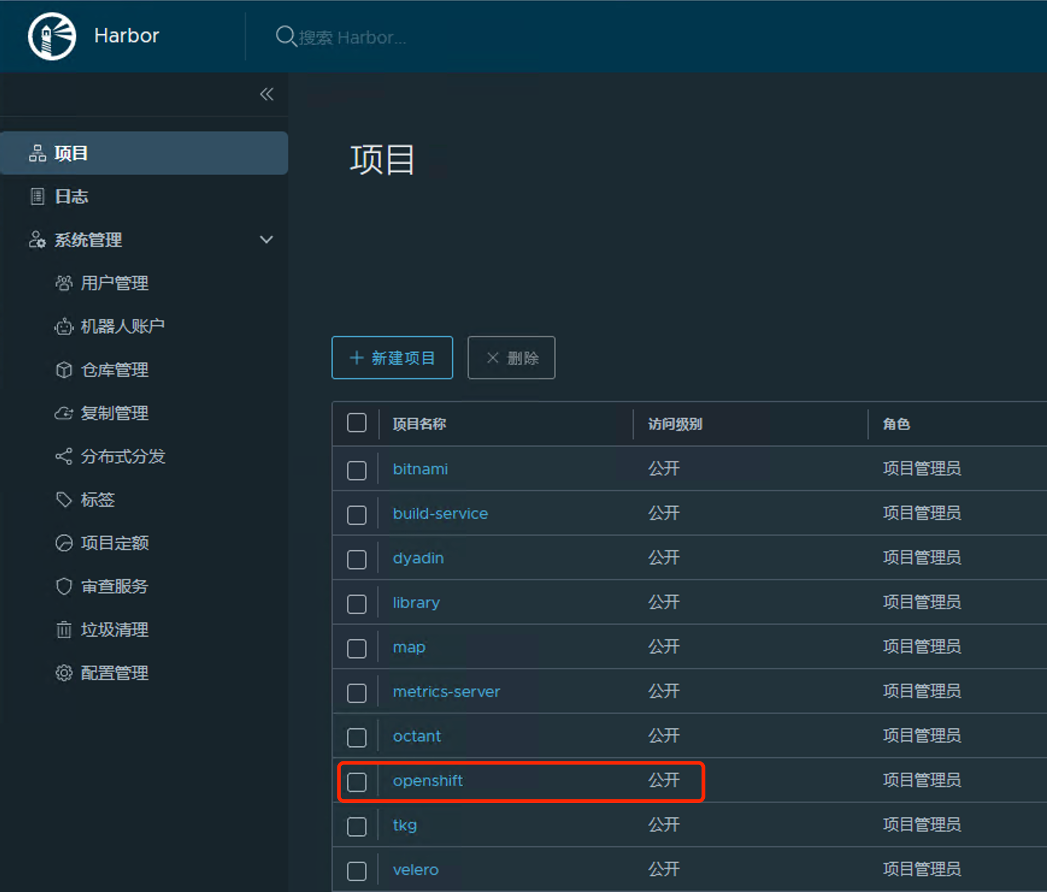Collapse the 系统管理 section chevron
This screenshot has height=892, width=1048.
click(x=266, y=240)
